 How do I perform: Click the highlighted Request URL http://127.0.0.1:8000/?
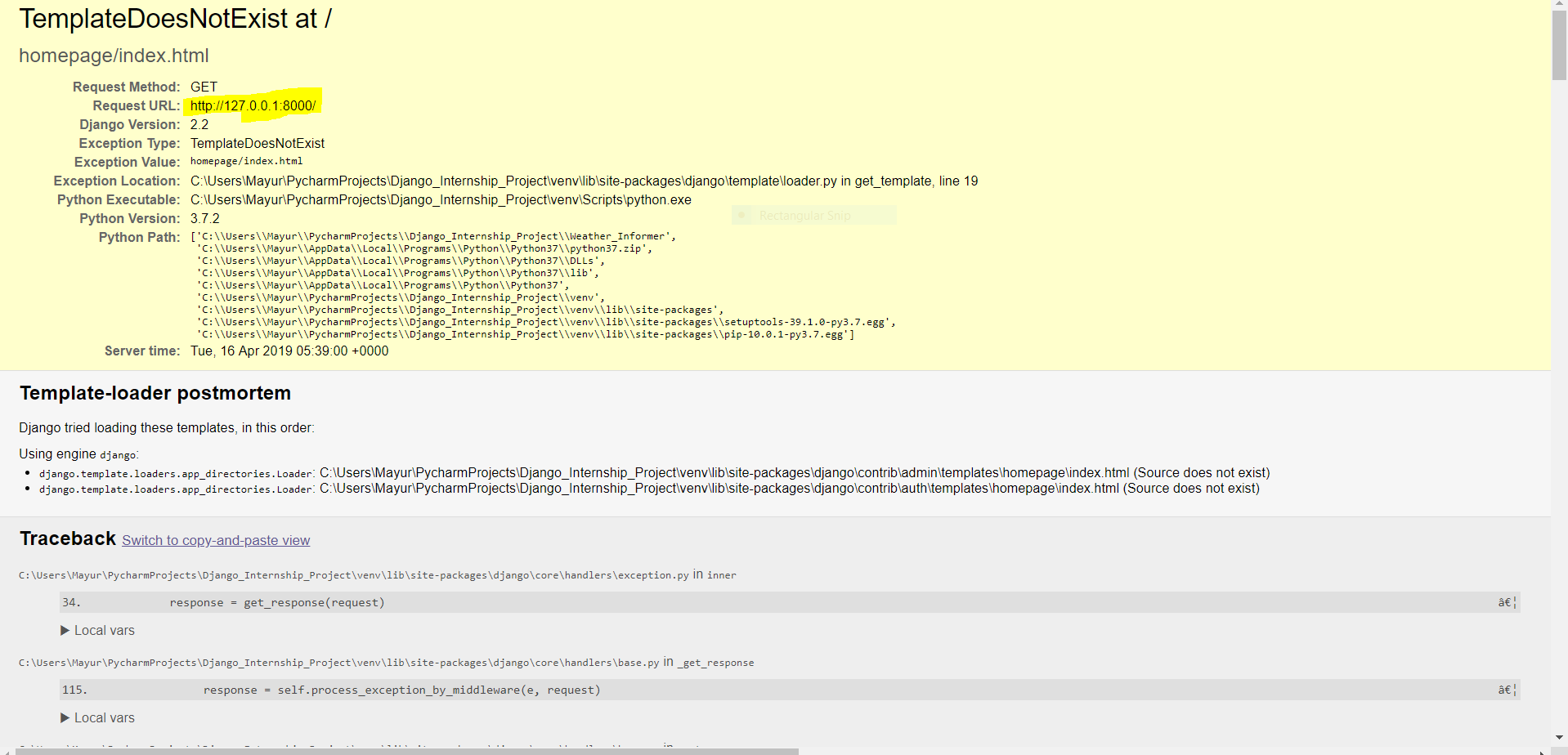tap(253, 105)
